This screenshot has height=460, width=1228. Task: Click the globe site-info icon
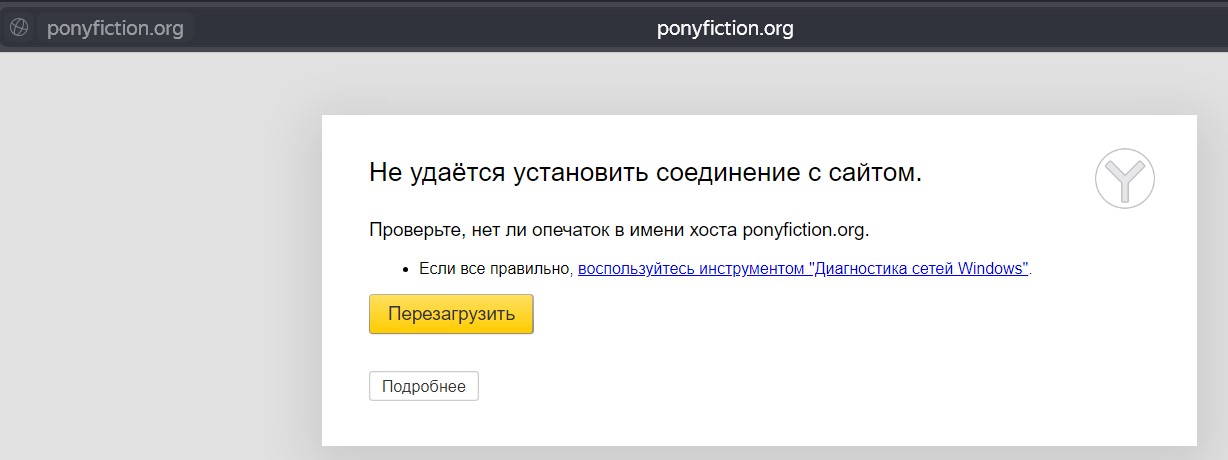[18, 28]
